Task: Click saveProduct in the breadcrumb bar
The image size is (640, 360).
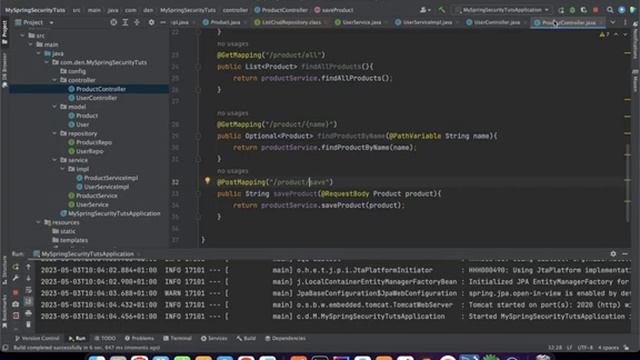Action: pyautogui.click(x=337, y=10)
